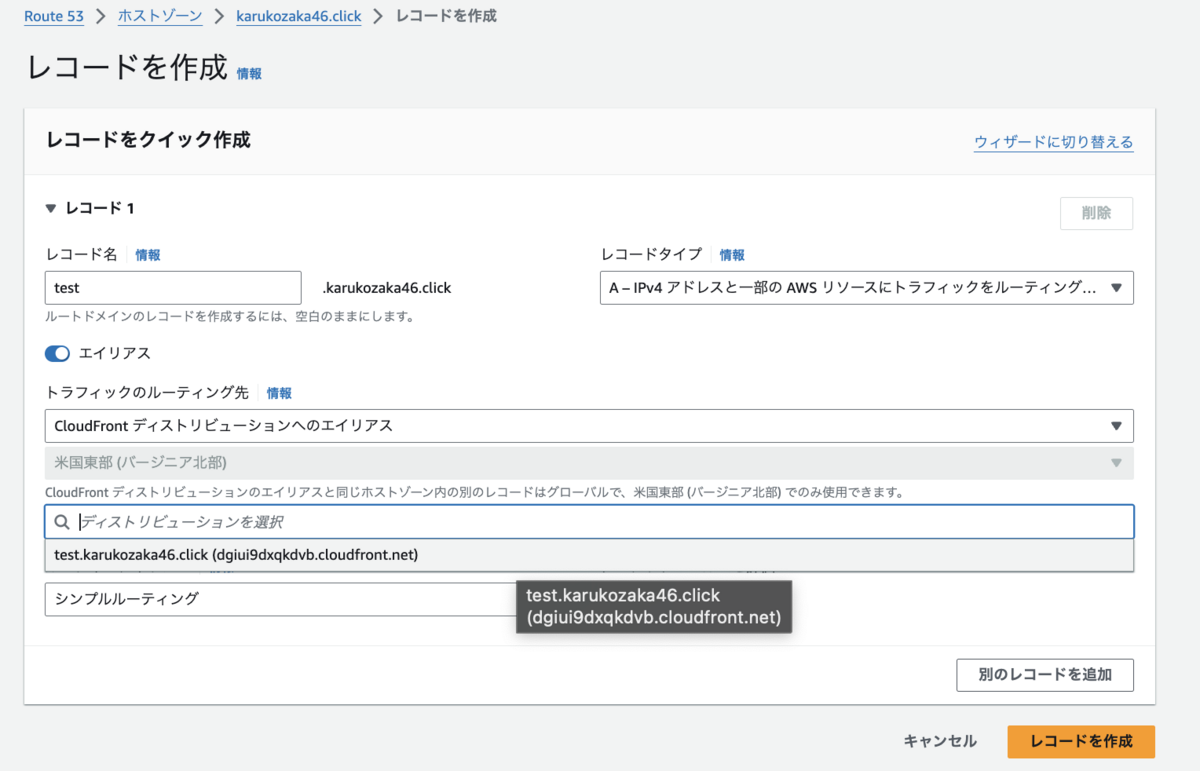Click the レコードをクイック作成 heading
This screenshot has width=1200, height=771.
148,140
